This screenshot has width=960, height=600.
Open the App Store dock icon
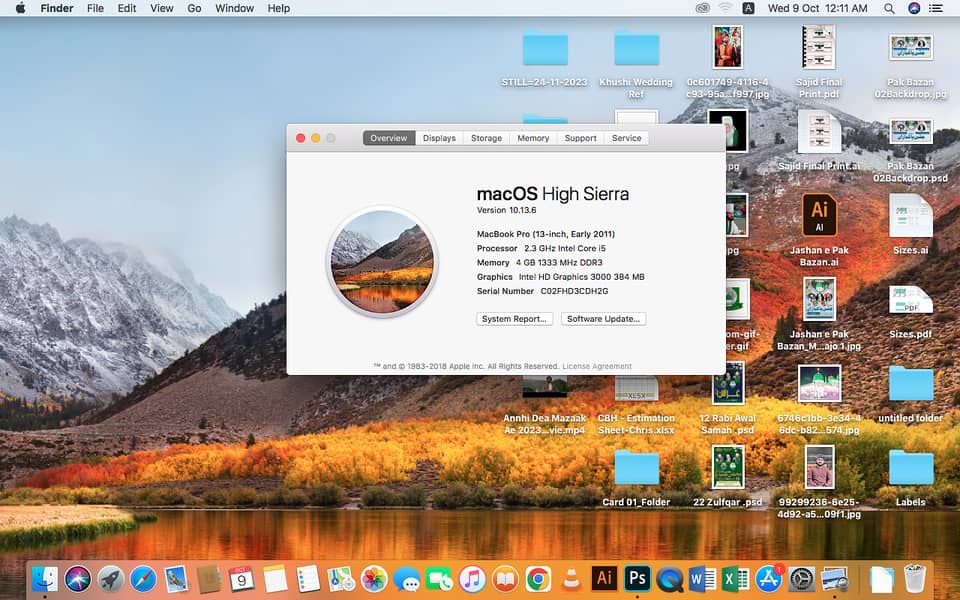[x=768, y=578]
